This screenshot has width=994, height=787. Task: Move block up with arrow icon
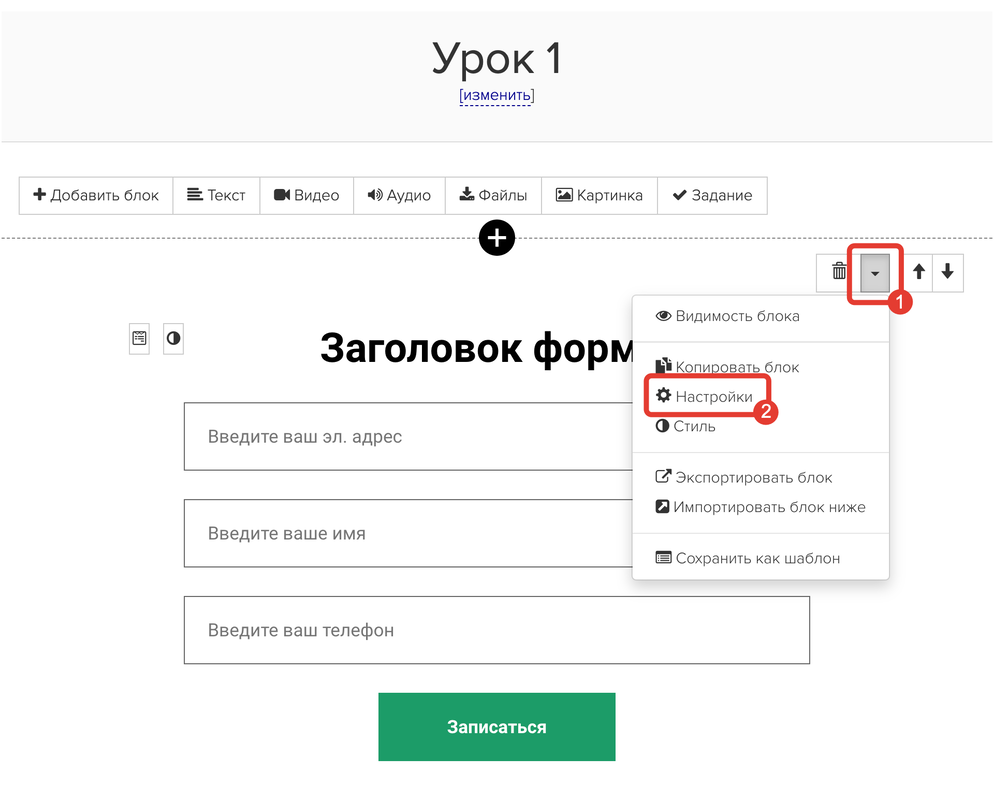pos(919,273)
